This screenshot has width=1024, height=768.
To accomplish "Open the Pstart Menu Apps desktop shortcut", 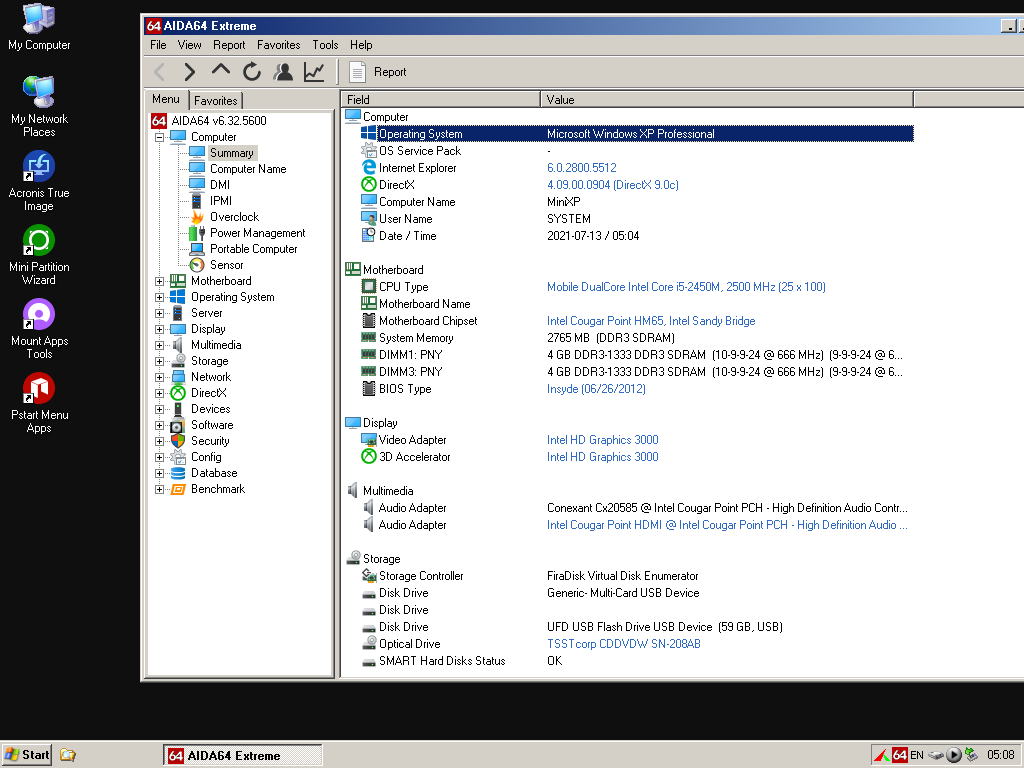I will 39,403.
